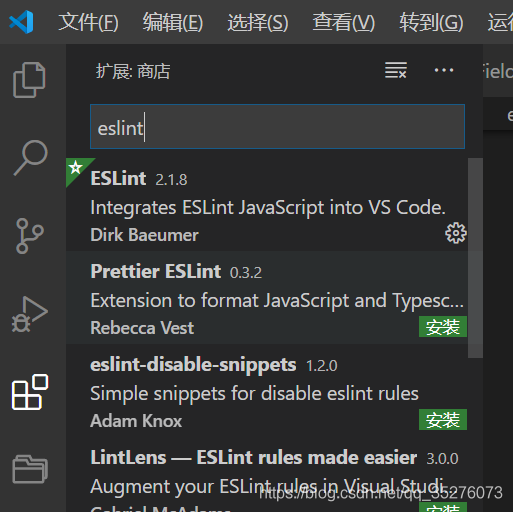Click 'Integrates ESLint JavaScript into VS Code.' description

[268, 208]
